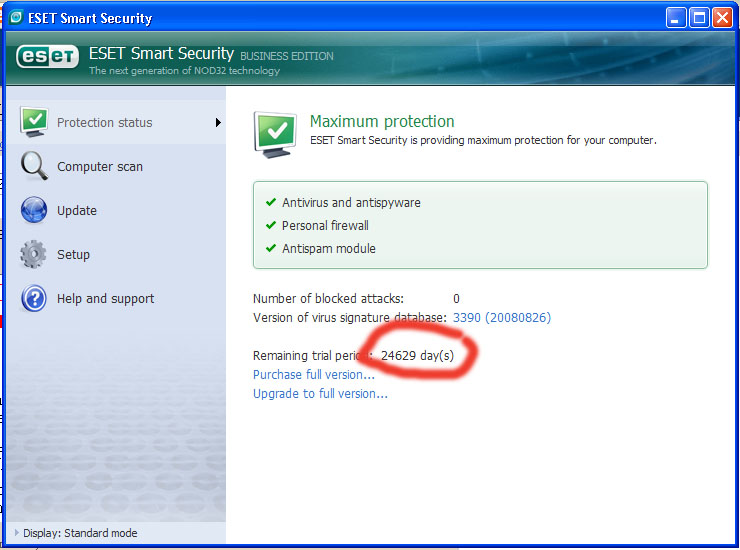Click the Maximum protection heading
The width and height of the screenshot is (740, 550).
(382, 121)
